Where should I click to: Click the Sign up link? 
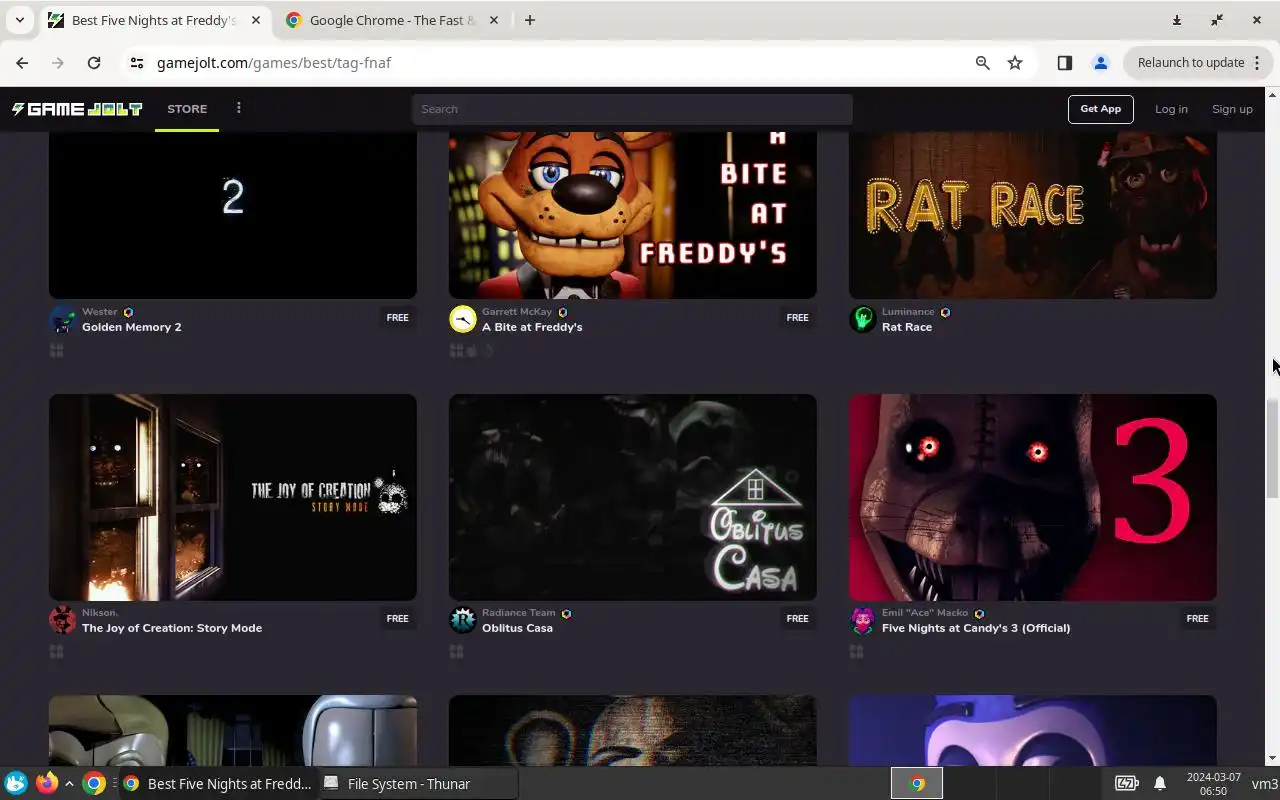click(x=1232, y=109)
